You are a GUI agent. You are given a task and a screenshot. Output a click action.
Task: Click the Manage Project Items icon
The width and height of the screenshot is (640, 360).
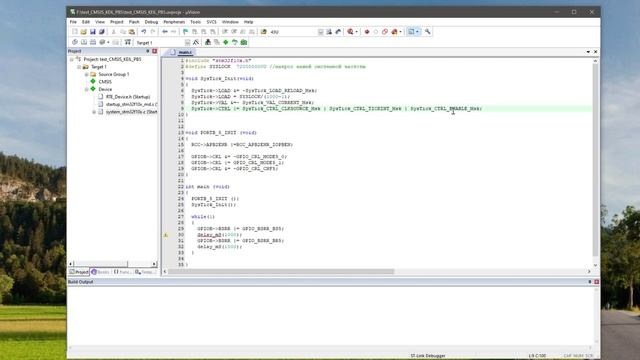[208, 42]
